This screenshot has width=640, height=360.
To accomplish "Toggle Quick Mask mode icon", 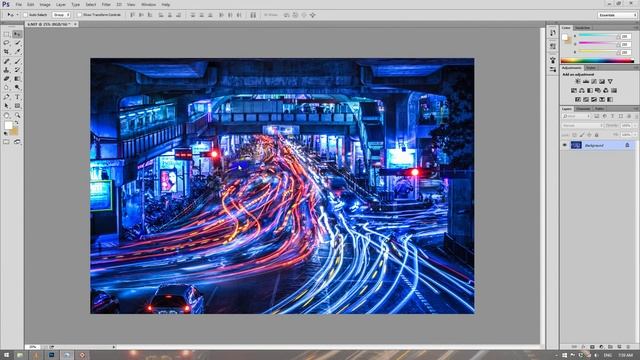I will pyautogui.click(x=7, y=142).
